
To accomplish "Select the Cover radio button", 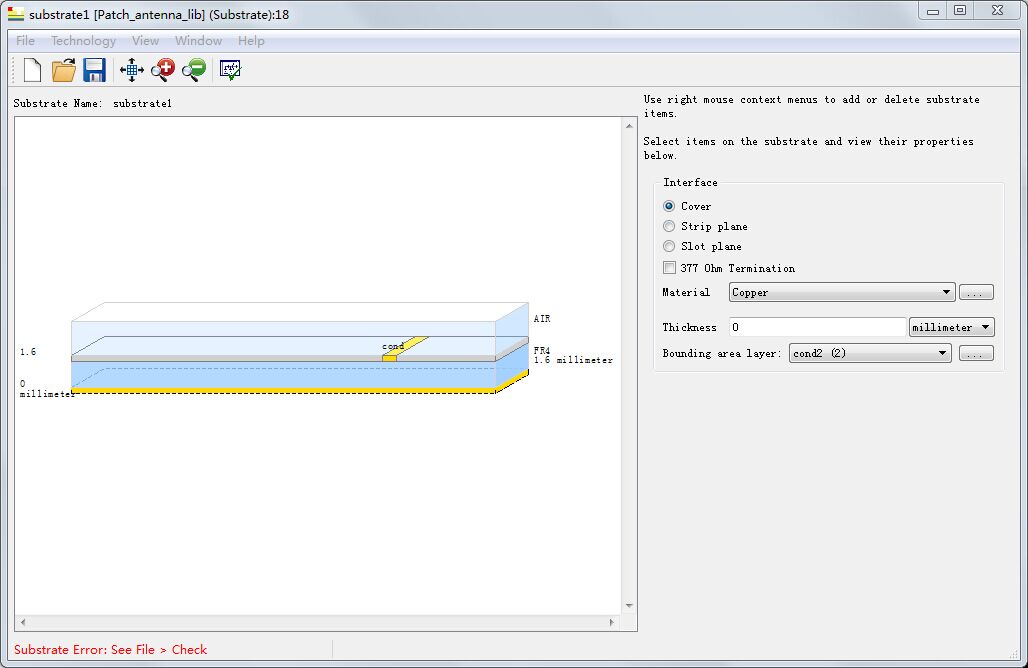I will pyautogui.click(x=669, y=206).
